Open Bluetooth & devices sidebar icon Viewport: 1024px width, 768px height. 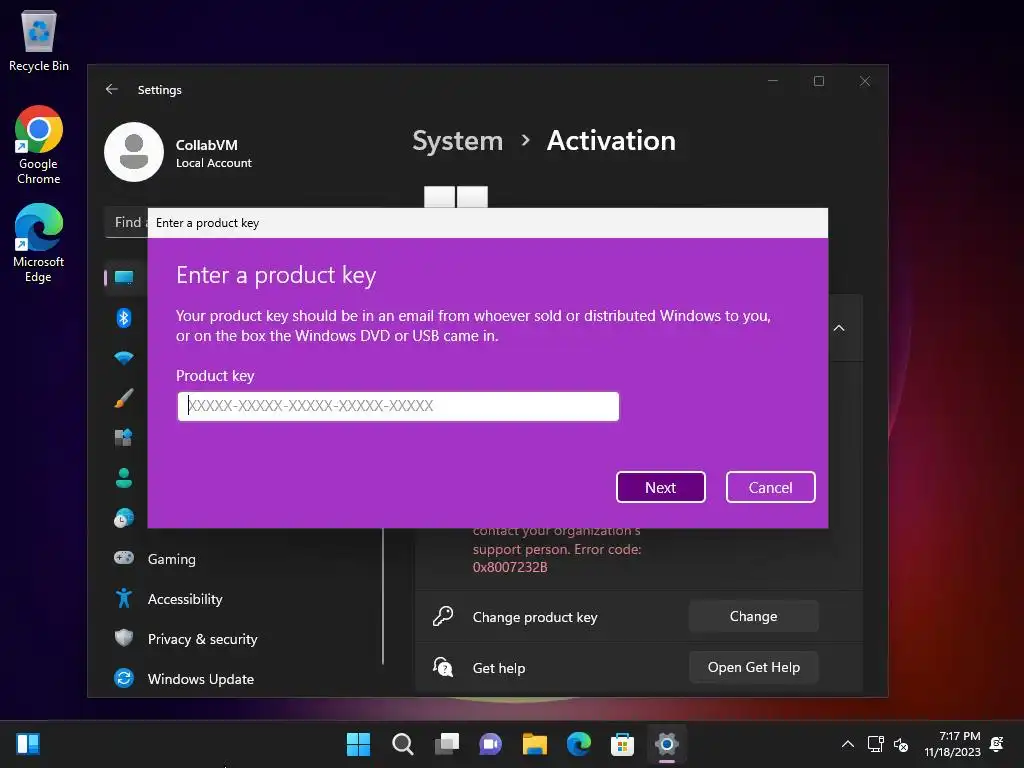coord(124,318)
